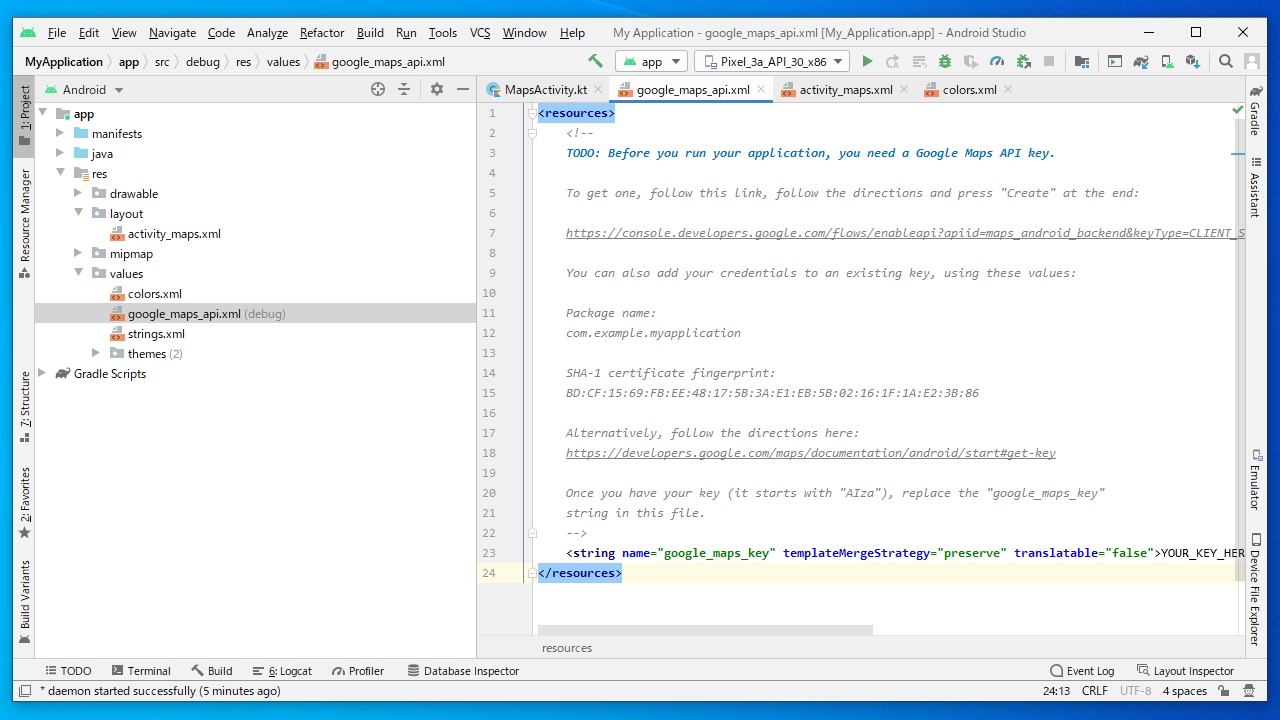Run the app with the green play button

pos(867,61)
